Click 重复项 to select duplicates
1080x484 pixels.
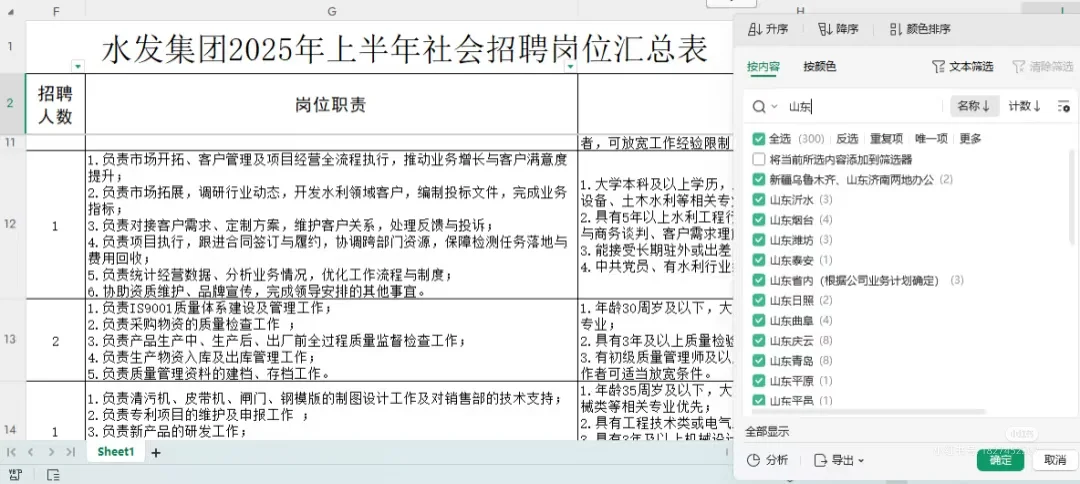pos(886,138)
